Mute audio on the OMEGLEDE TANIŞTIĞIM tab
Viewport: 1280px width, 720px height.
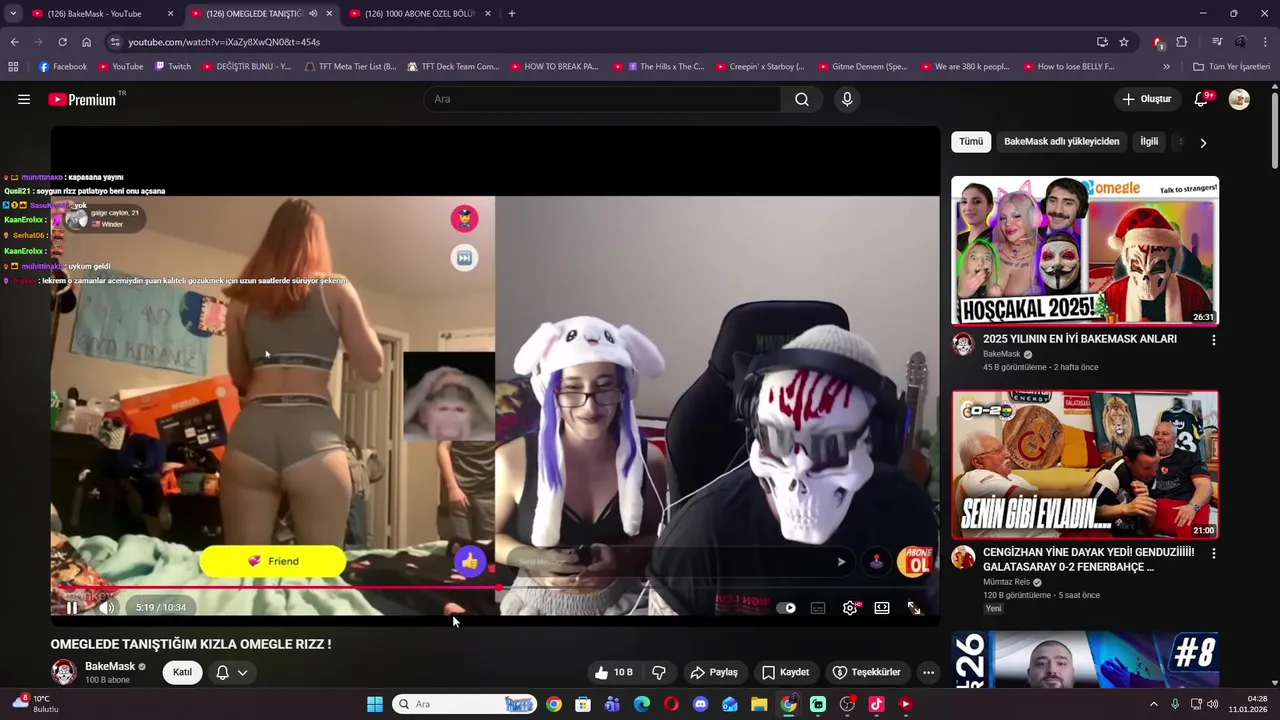coord(313,14)
